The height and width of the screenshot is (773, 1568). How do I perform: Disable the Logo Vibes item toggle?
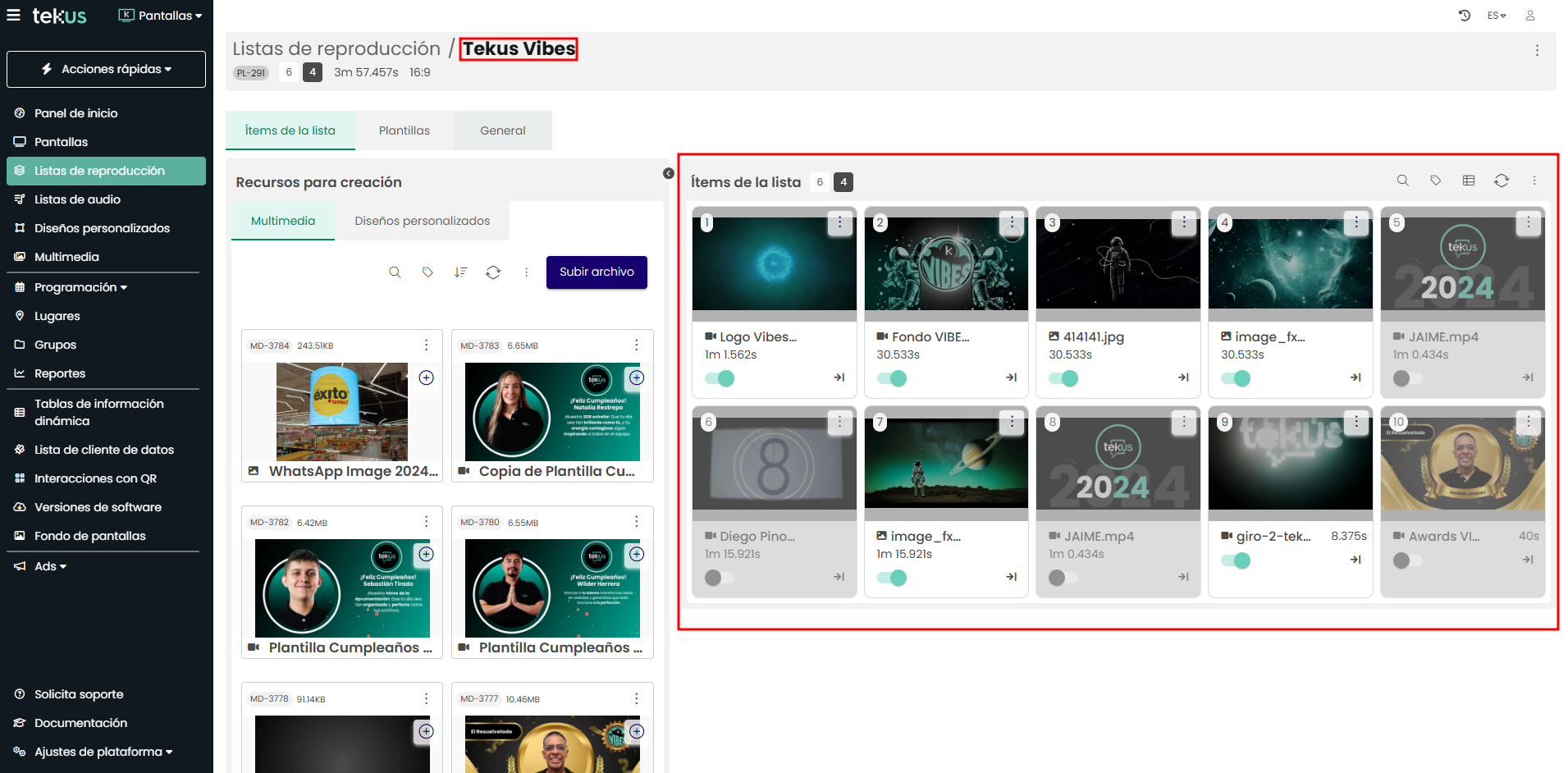pos(720,378)
